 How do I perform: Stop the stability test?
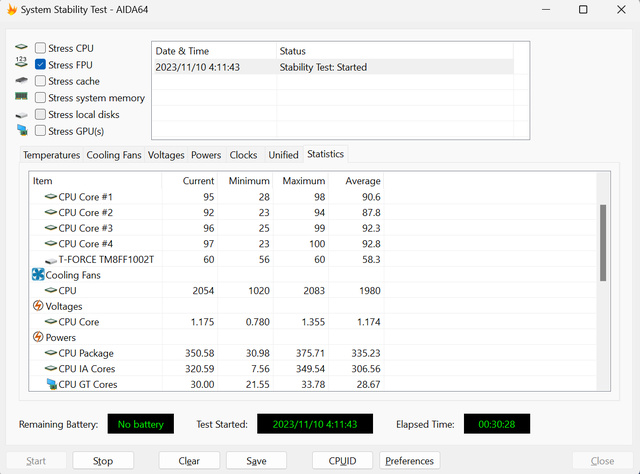point(103,461)
